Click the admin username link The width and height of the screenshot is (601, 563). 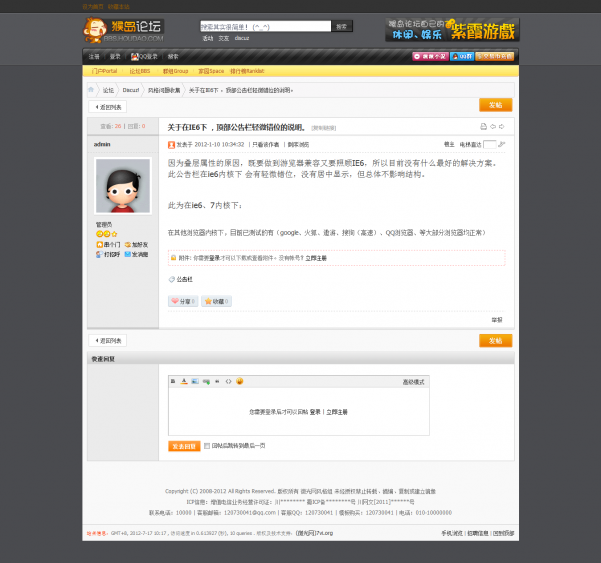[x=102, y=144]
